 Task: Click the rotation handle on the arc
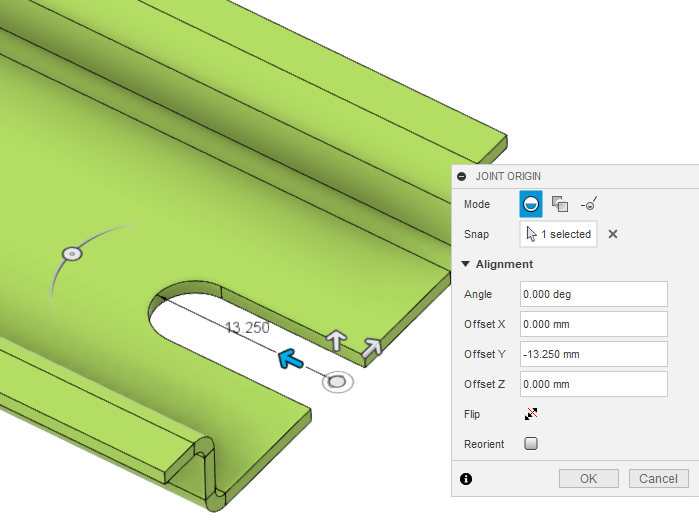click(72, 254)
